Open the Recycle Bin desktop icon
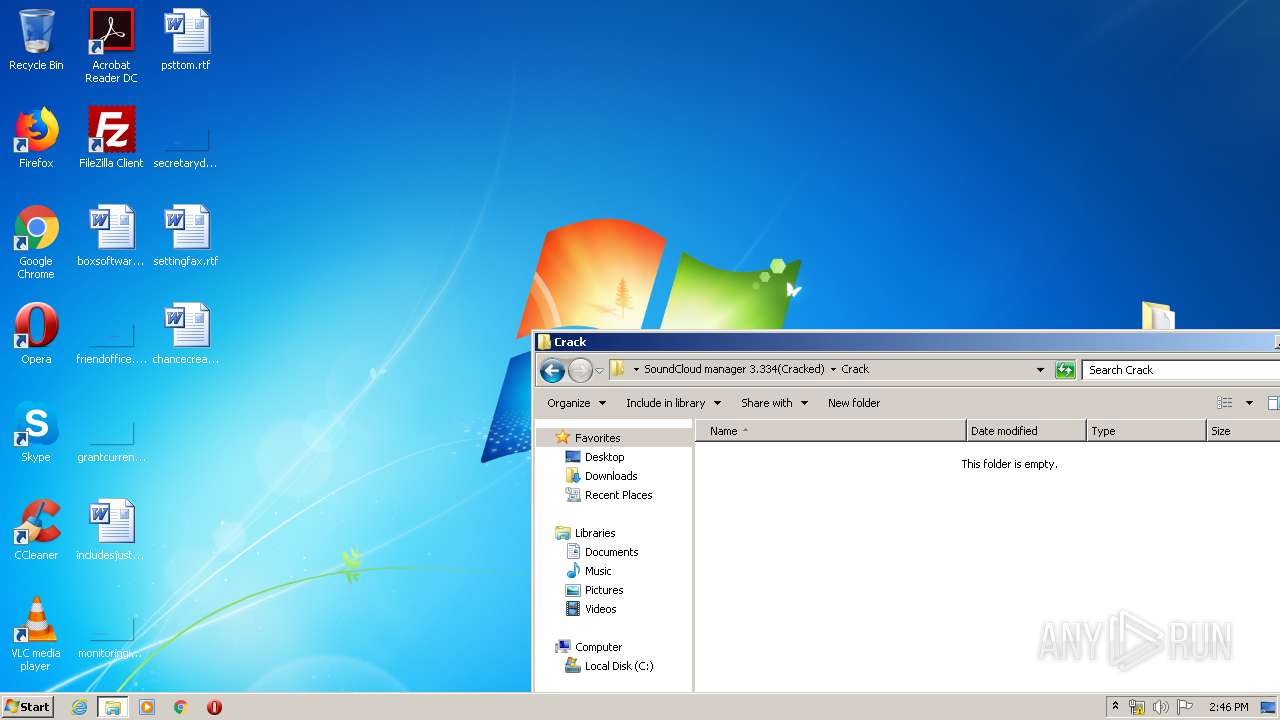 36,40
